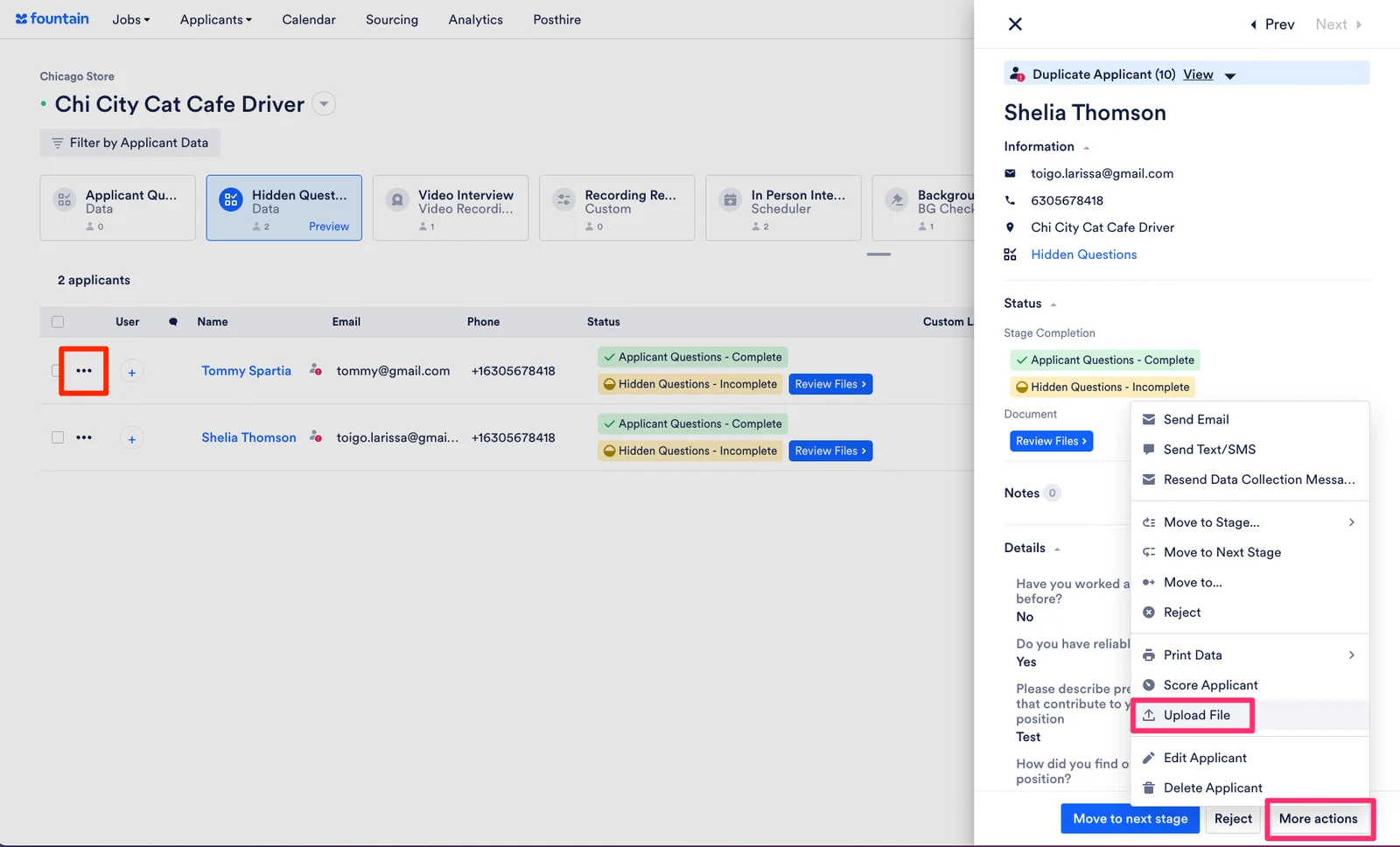Click the More actions button
The width and height of the screenshot is (1400, 847).
[1318, 818]
